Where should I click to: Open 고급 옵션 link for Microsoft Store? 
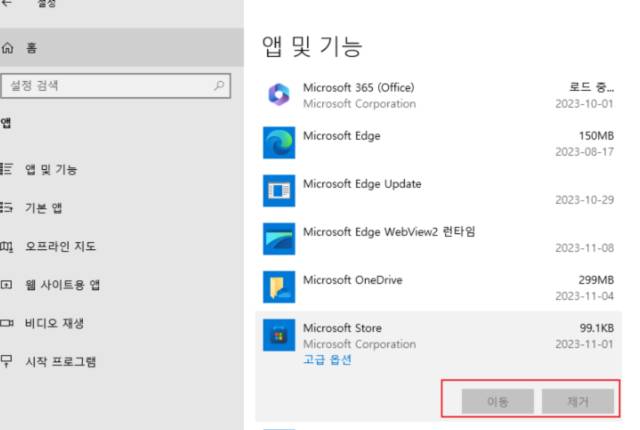click(327, 360)
